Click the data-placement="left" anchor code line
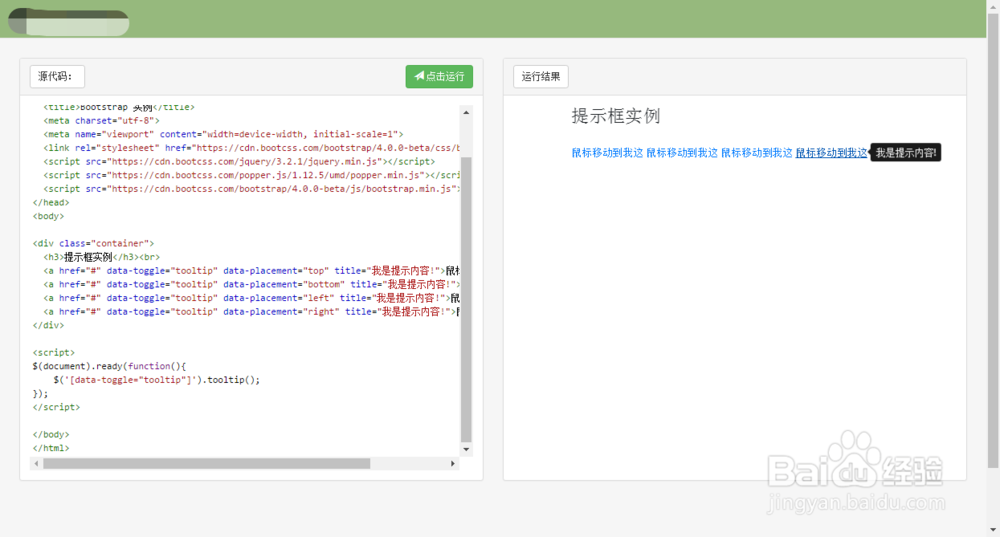 tap(251, 298)
